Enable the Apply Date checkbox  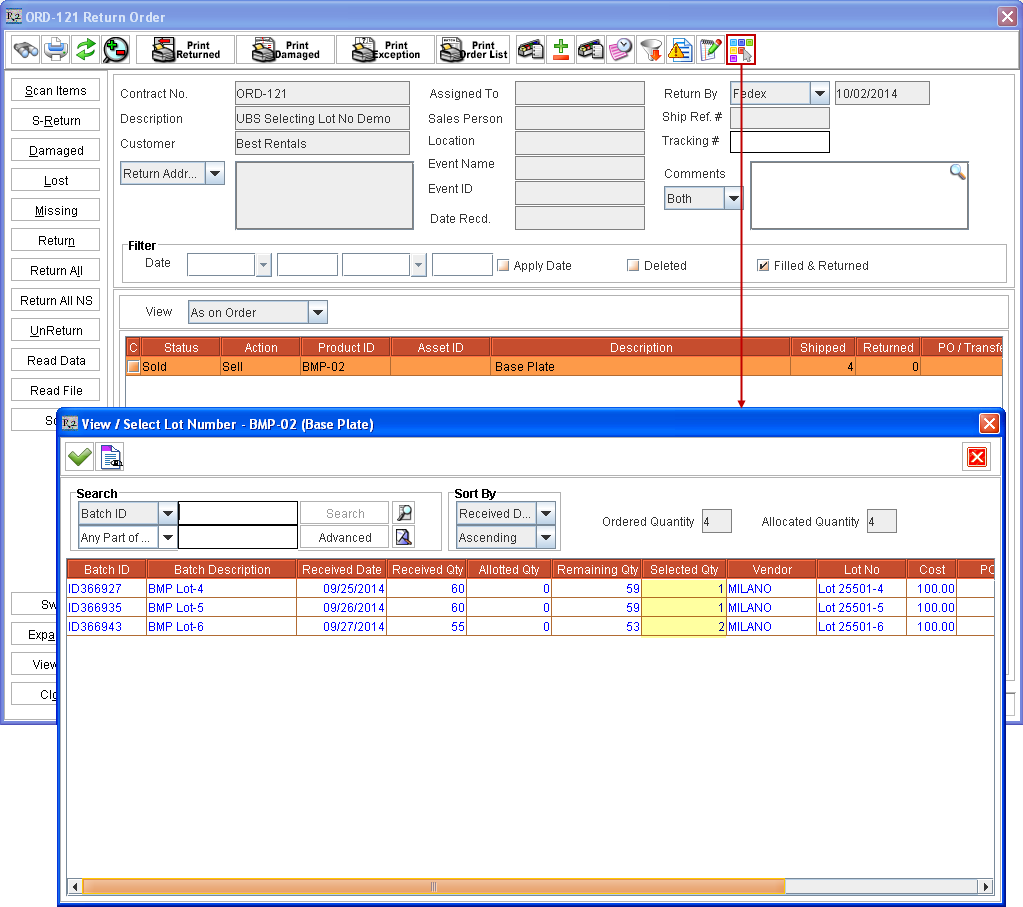coord(503,264)
